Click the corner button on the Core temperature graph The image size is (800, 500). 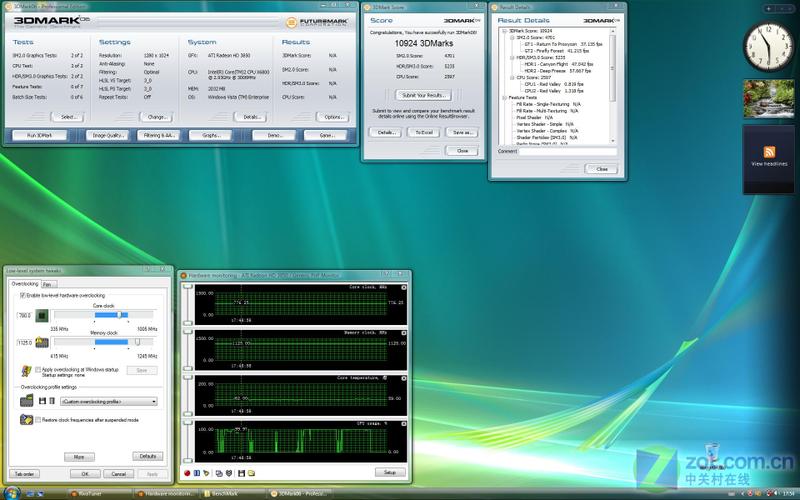pos(404,379)
